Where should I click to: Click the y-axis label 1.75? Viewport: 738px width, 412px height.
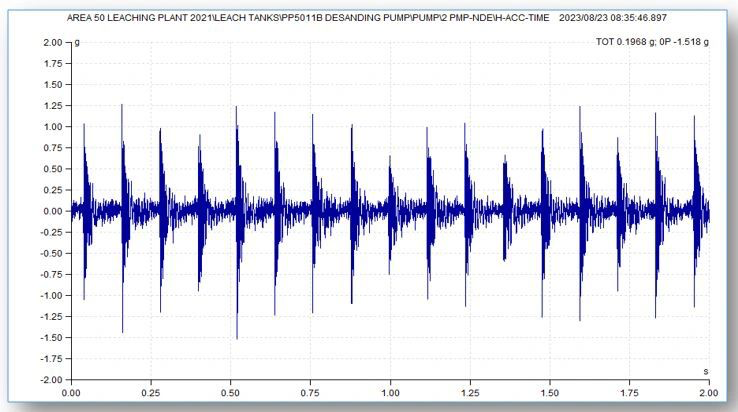pos(53,64)
